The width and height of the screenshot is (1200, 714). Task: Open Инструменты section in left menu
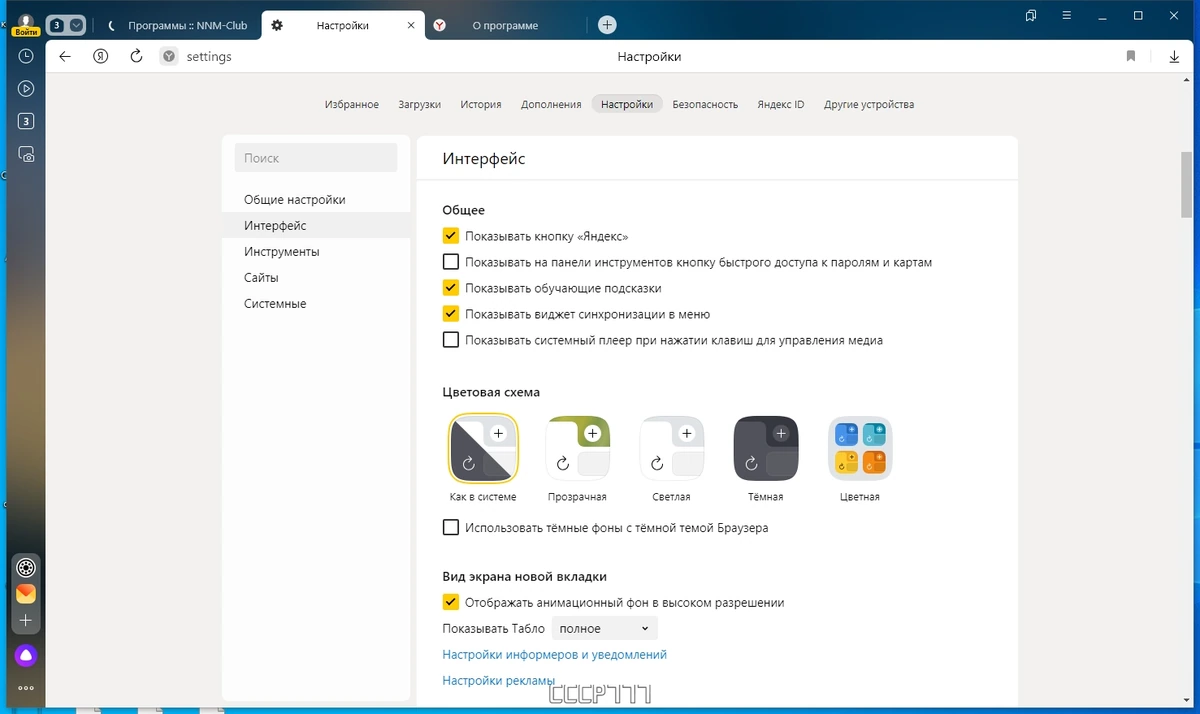282,252
